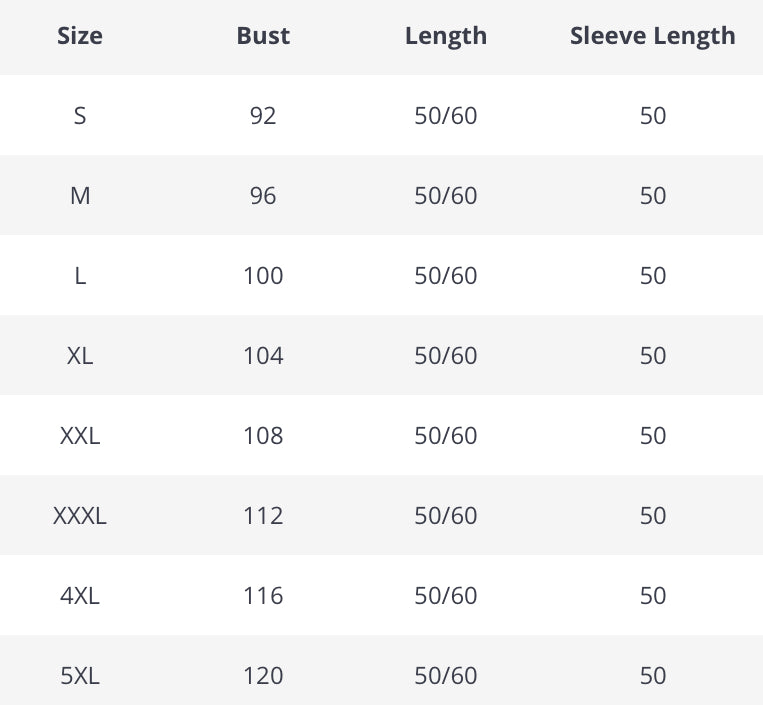This screenshot has width=763, height=705.
Task: Select the 4XL size cell
Action: click(x=80, y=596)
